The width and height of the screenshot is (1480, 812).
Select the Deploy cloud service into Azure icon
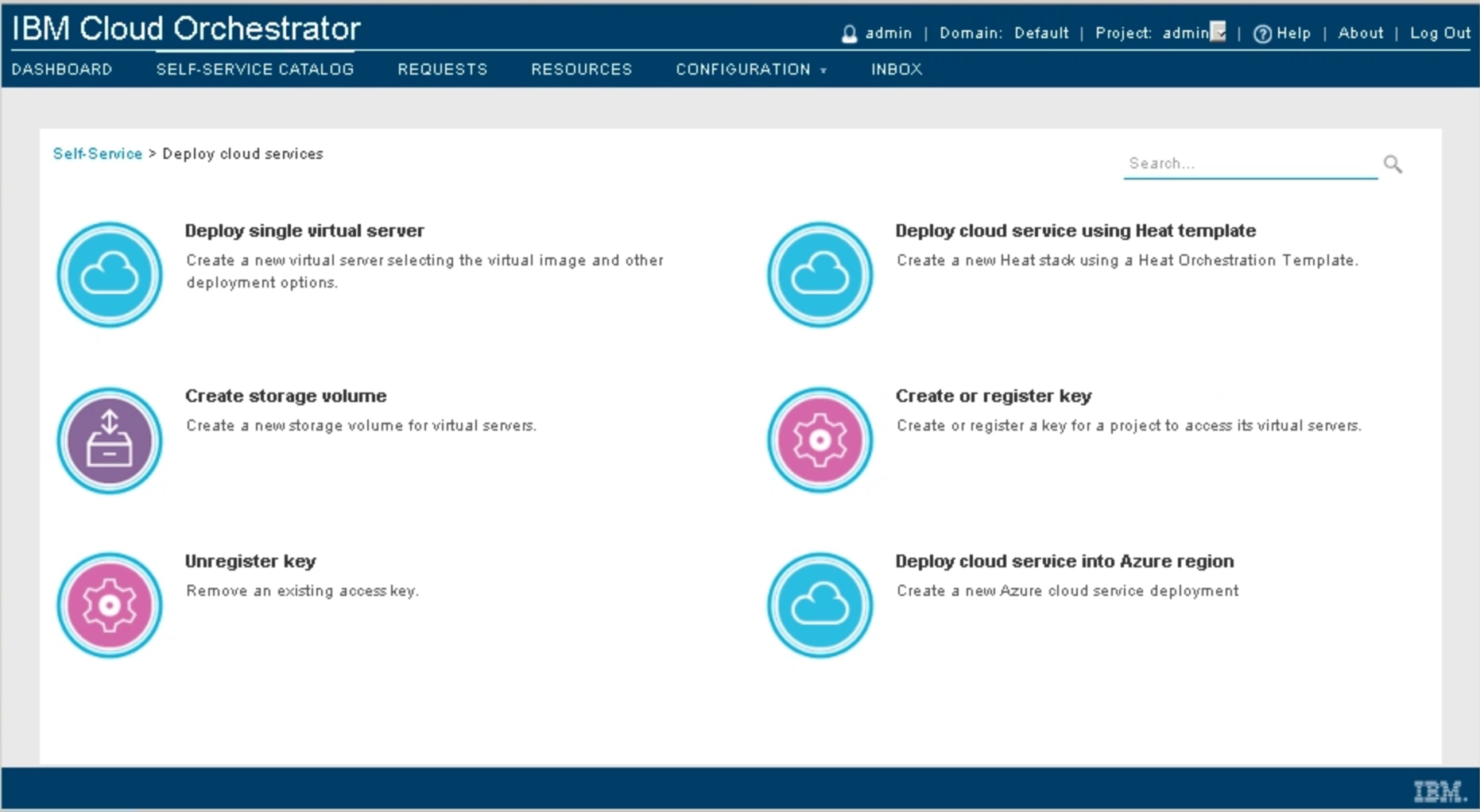tap(819, 605)
